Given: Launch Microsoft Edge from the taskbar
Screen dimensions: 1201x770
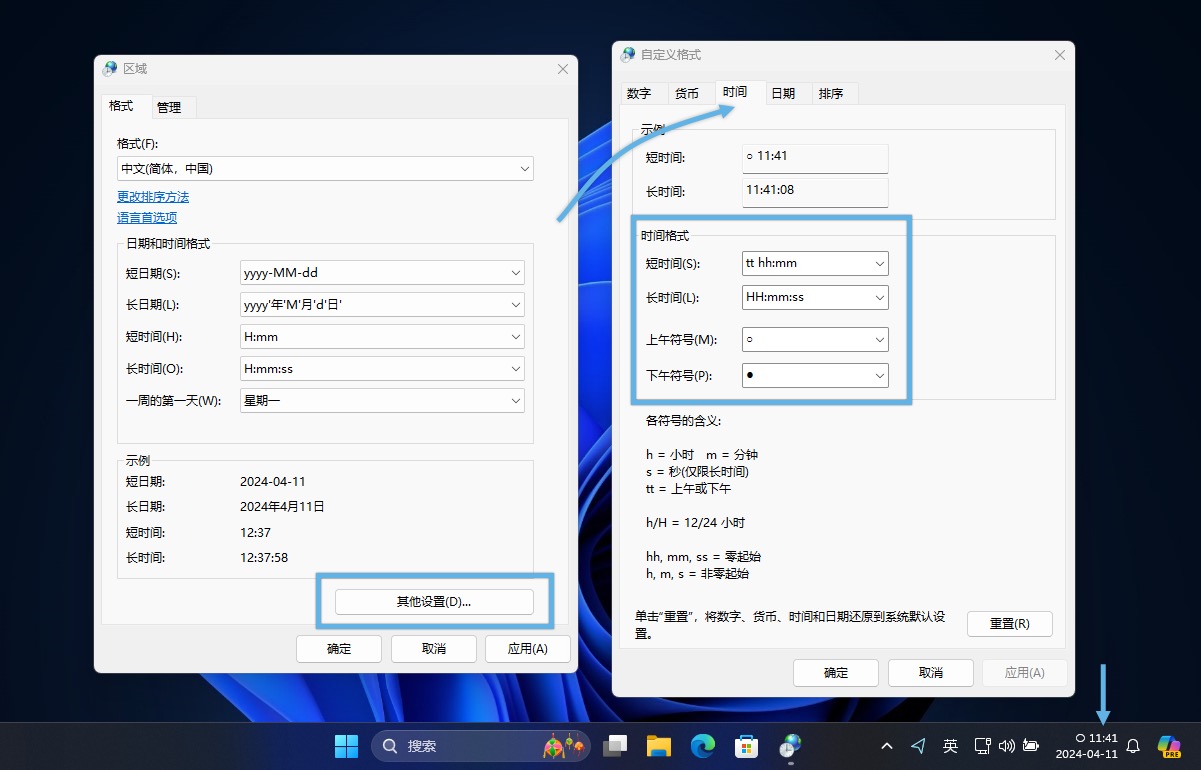Looking at the screenshot, I should point(703,746).
